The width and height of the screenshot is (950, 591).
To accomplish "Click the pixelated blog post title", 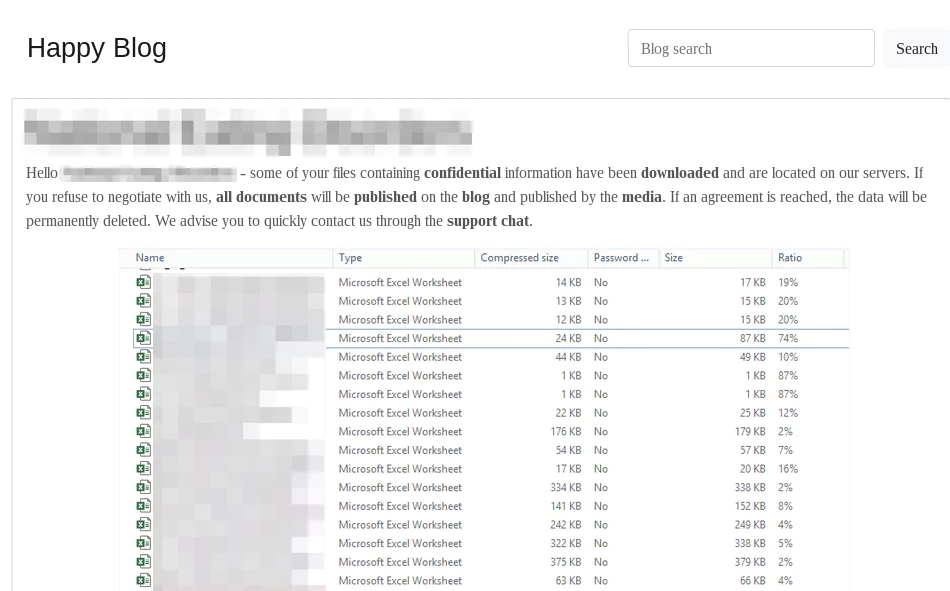I will tap(248, 132).
